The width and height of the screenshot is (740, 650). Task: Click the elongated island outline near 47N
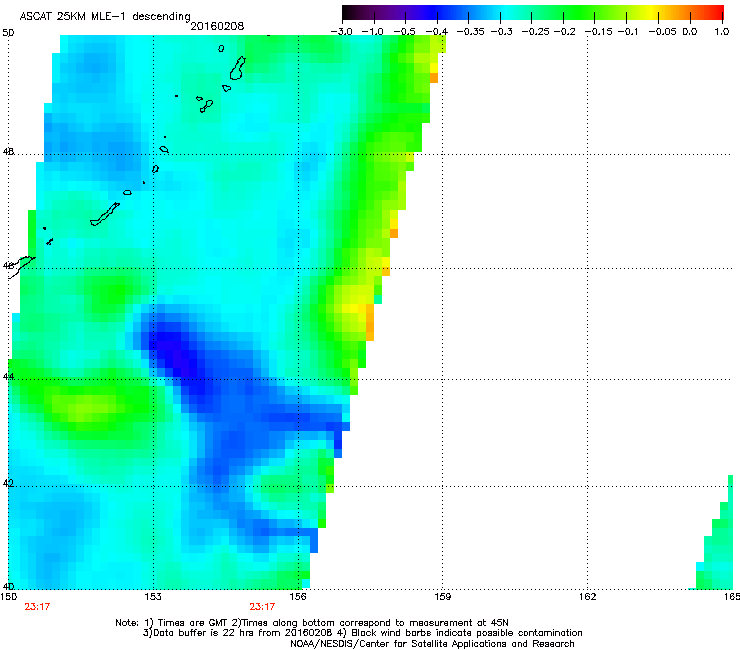click(105, 214)
